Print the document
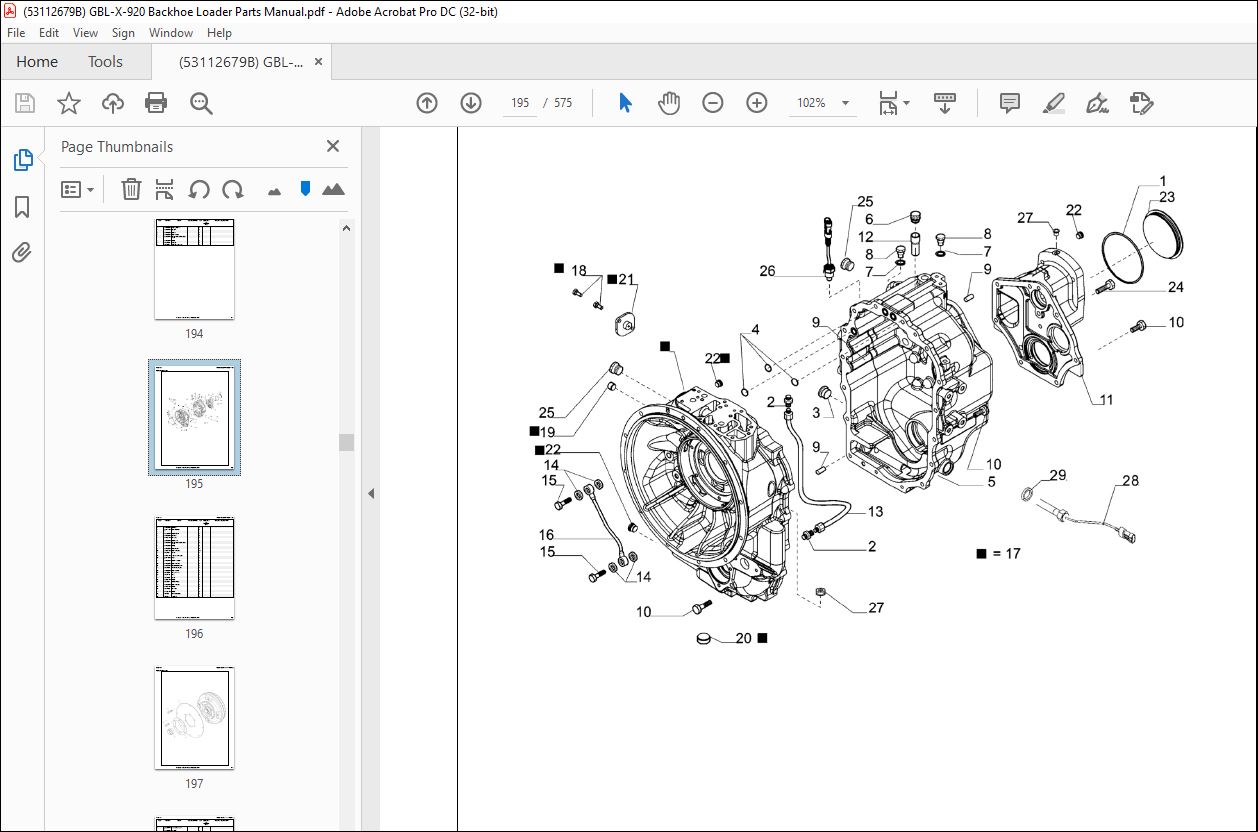Screen dimensions: 1258x832 click(156, 103)
